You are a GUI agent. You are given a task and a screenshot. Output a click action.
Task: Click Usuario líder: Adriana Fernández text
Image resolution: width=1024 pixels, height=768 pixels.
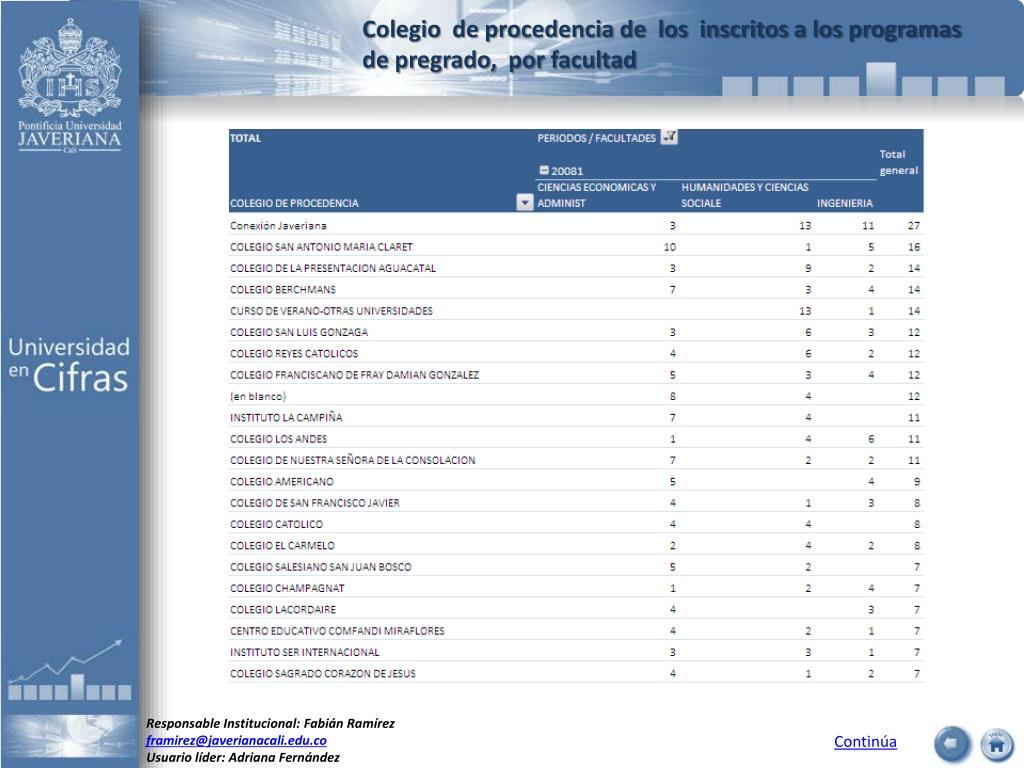(243, 757)
